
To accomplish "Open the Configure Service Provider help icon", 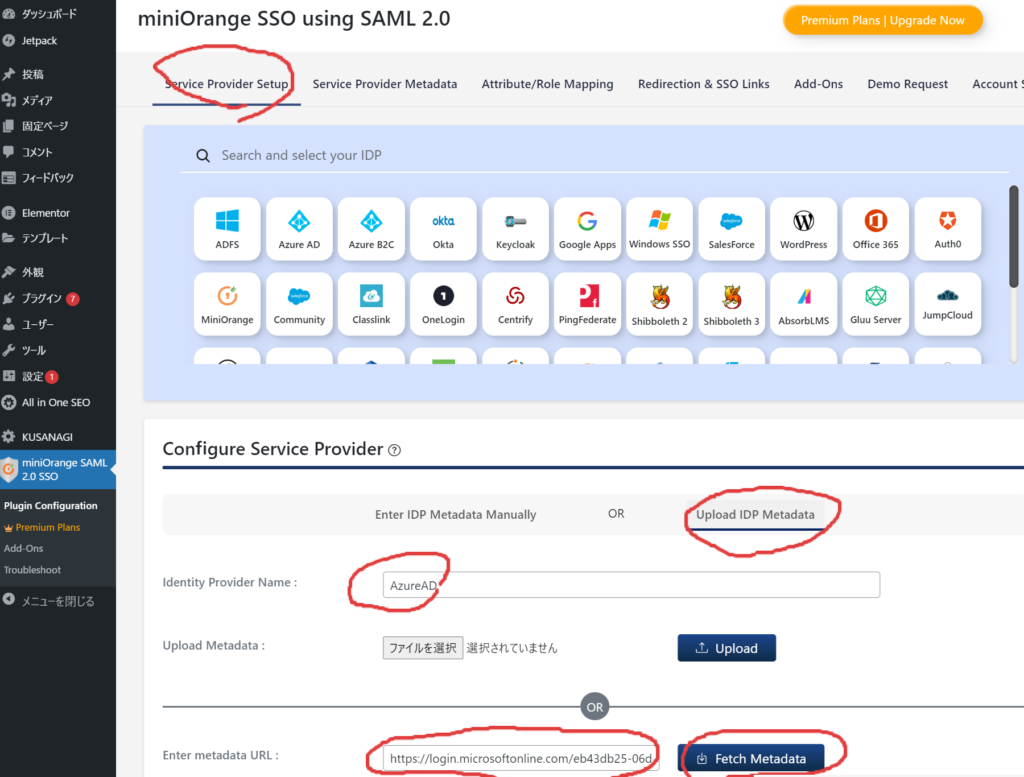I will pos(394,451).
